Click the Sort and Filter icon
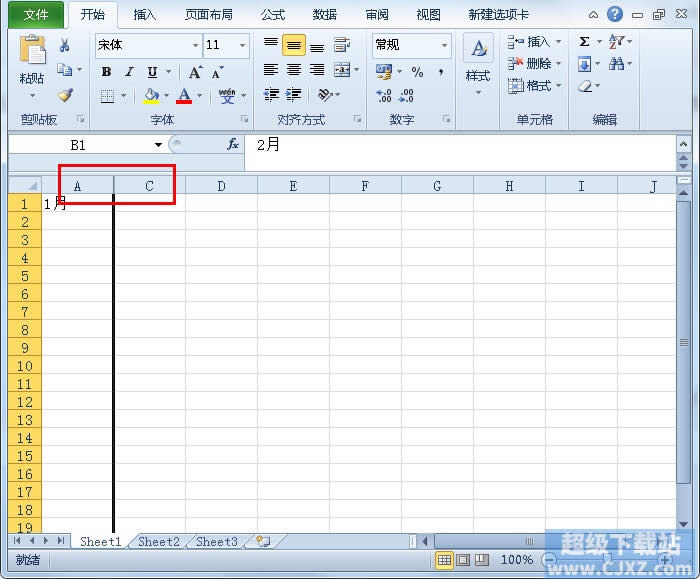 tap(616, 42)
